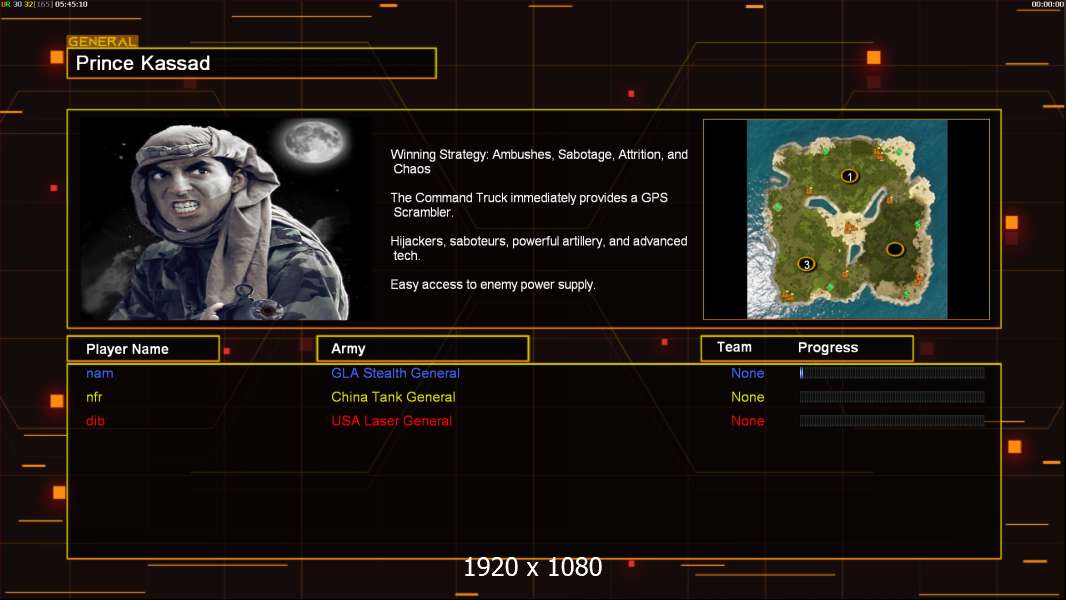The width and height of the screenshot is (1066, 600).
Task: Click Easy access to enemy power supply text
Action: 493,285
